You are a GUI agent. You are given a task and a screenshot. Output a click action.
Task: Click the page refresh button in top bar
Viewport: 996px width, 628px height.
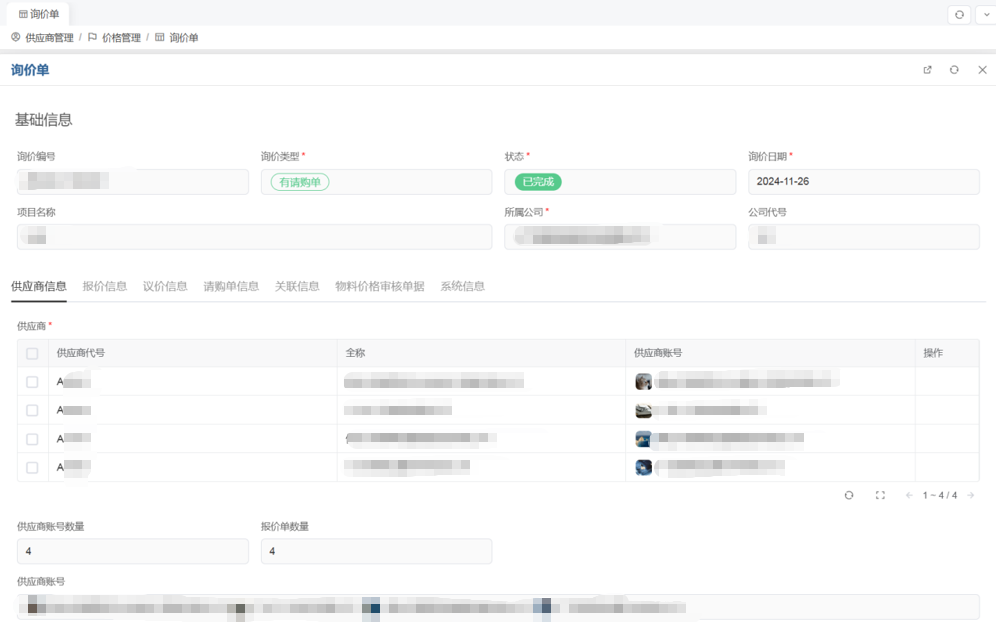(x=959, y=14)
